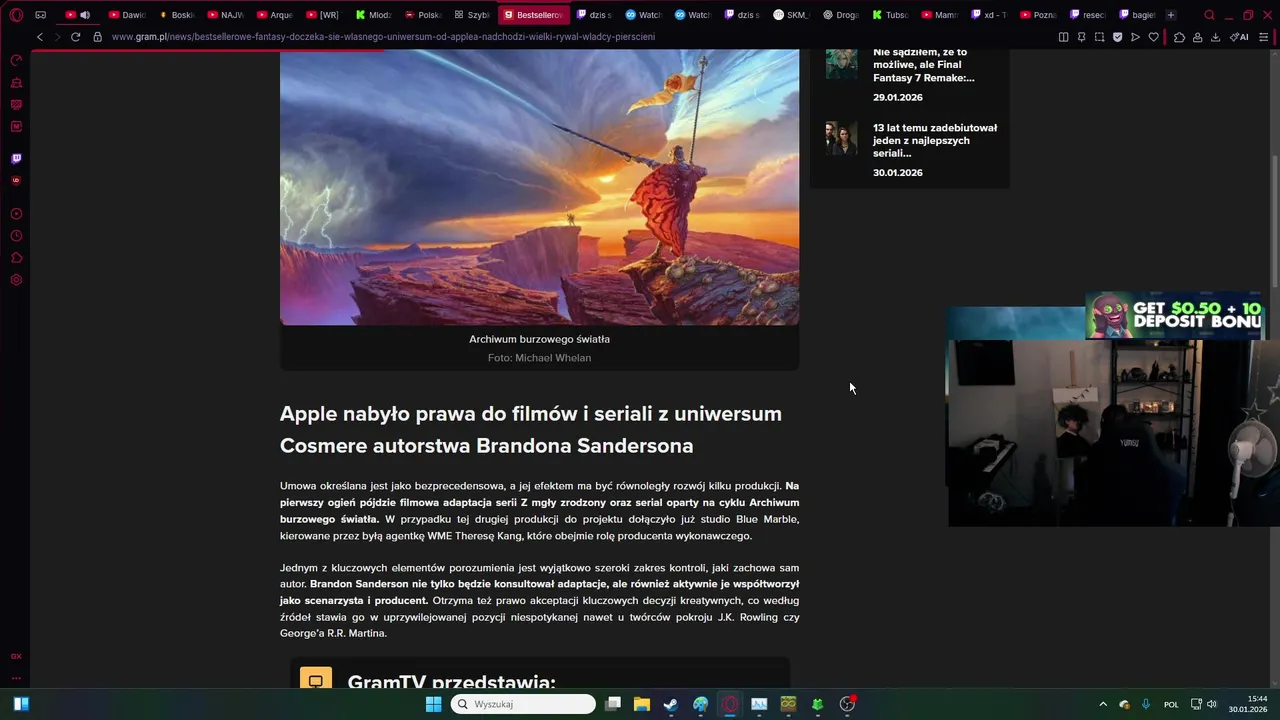The image size is (1280, 720).
Task: Switch POL keyboard language indicator
Action: pyautogui.click(x=1171, y=705)
